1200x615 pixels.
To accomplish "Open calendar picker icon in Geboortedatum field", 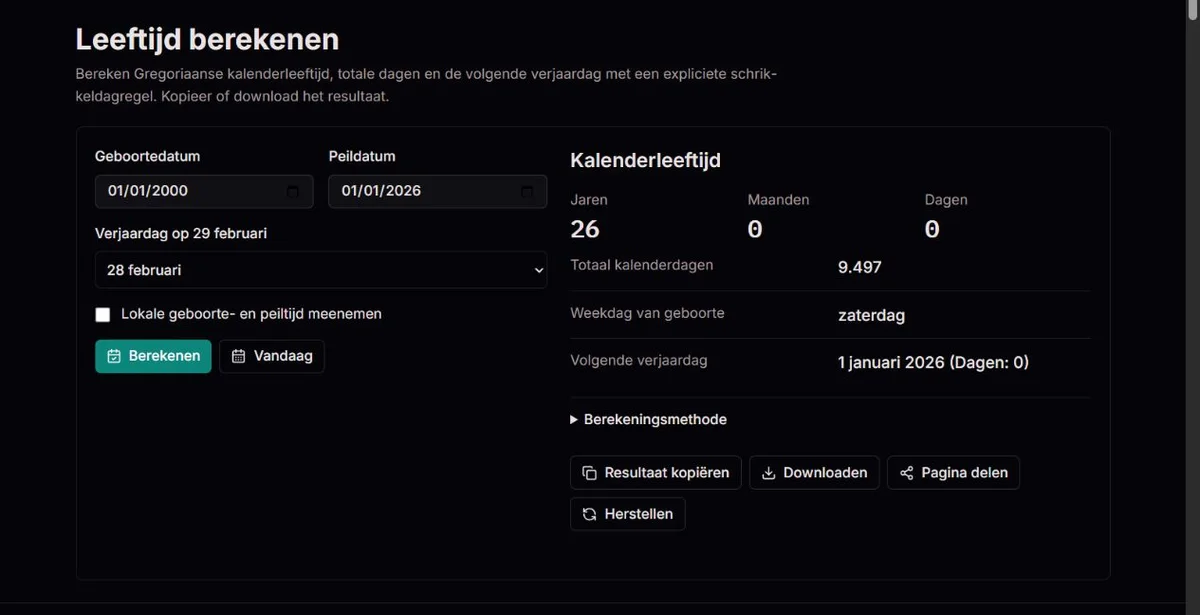I will click(292, 191).
